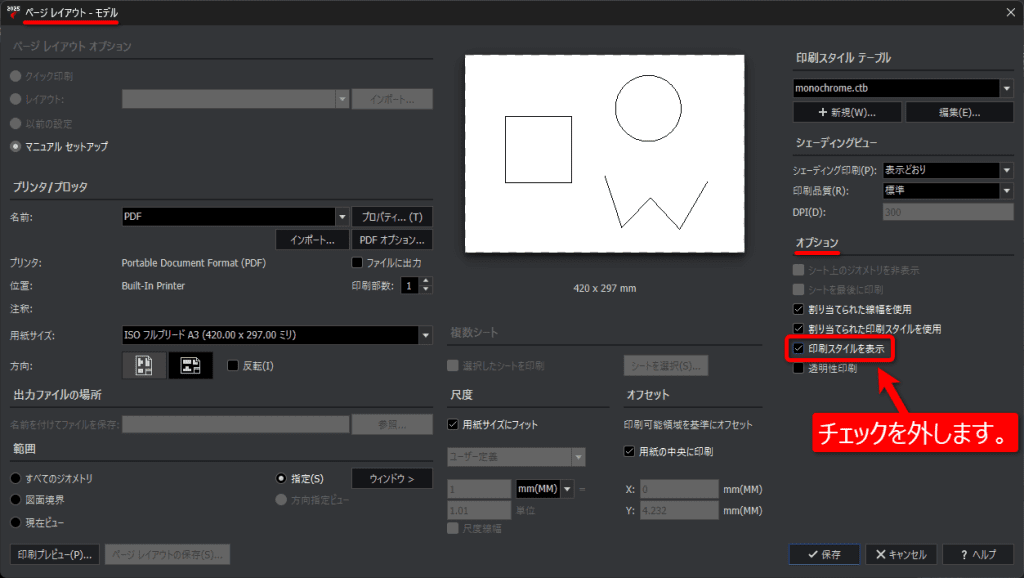Click the 新規(W) plus button
Viewport: 1024px width, 578px height.
coord(847,112)
